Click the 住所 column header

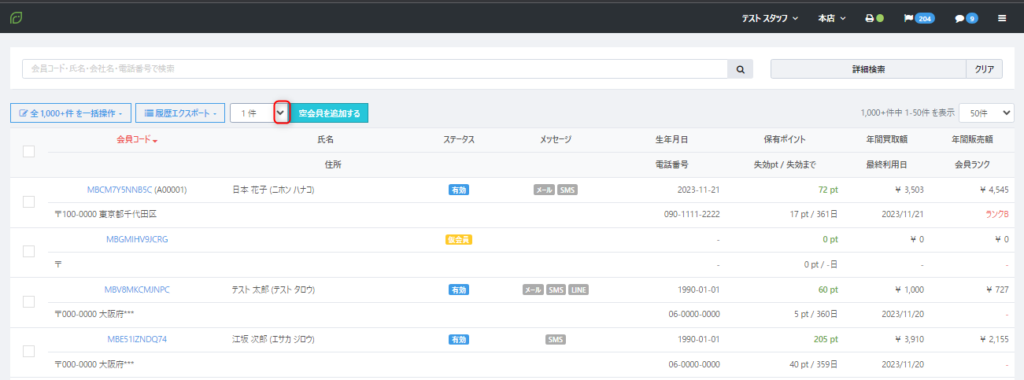click(333, 165)
